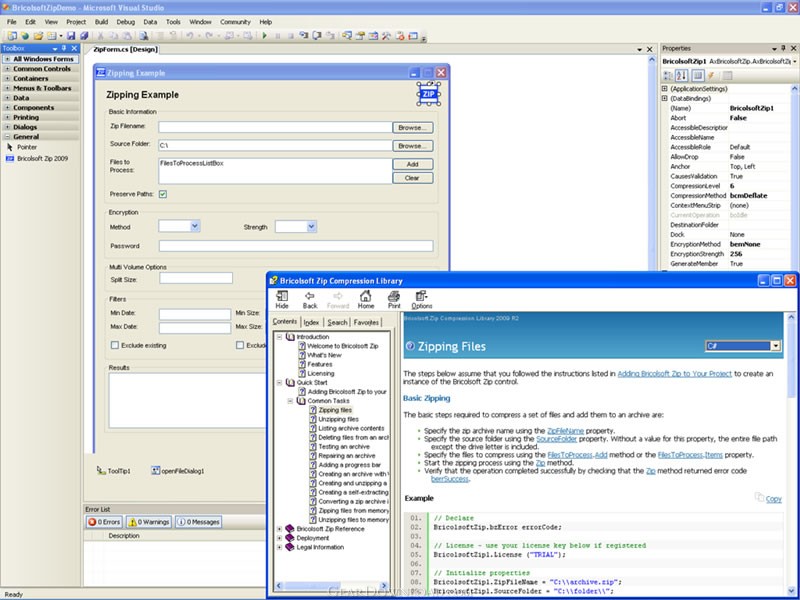
Task: Expand the Deployment help node
Action: pyautogui.click(x=280, y=538)
